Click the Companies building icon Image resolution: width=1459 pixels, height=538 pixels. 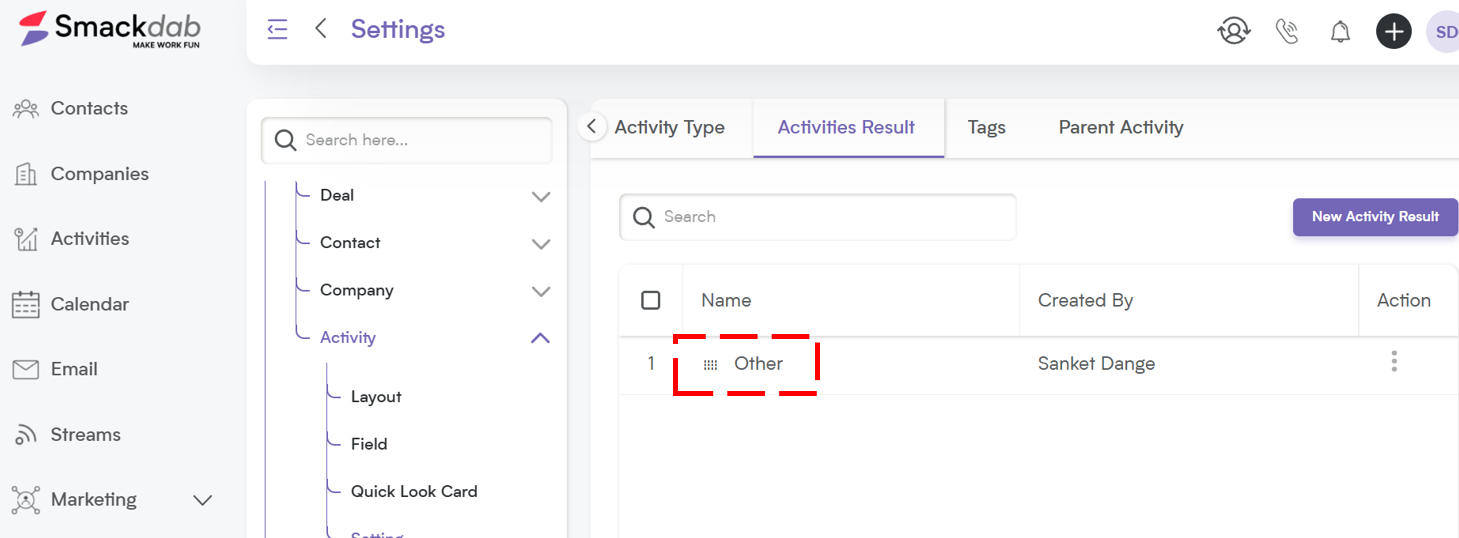[25, 174]
